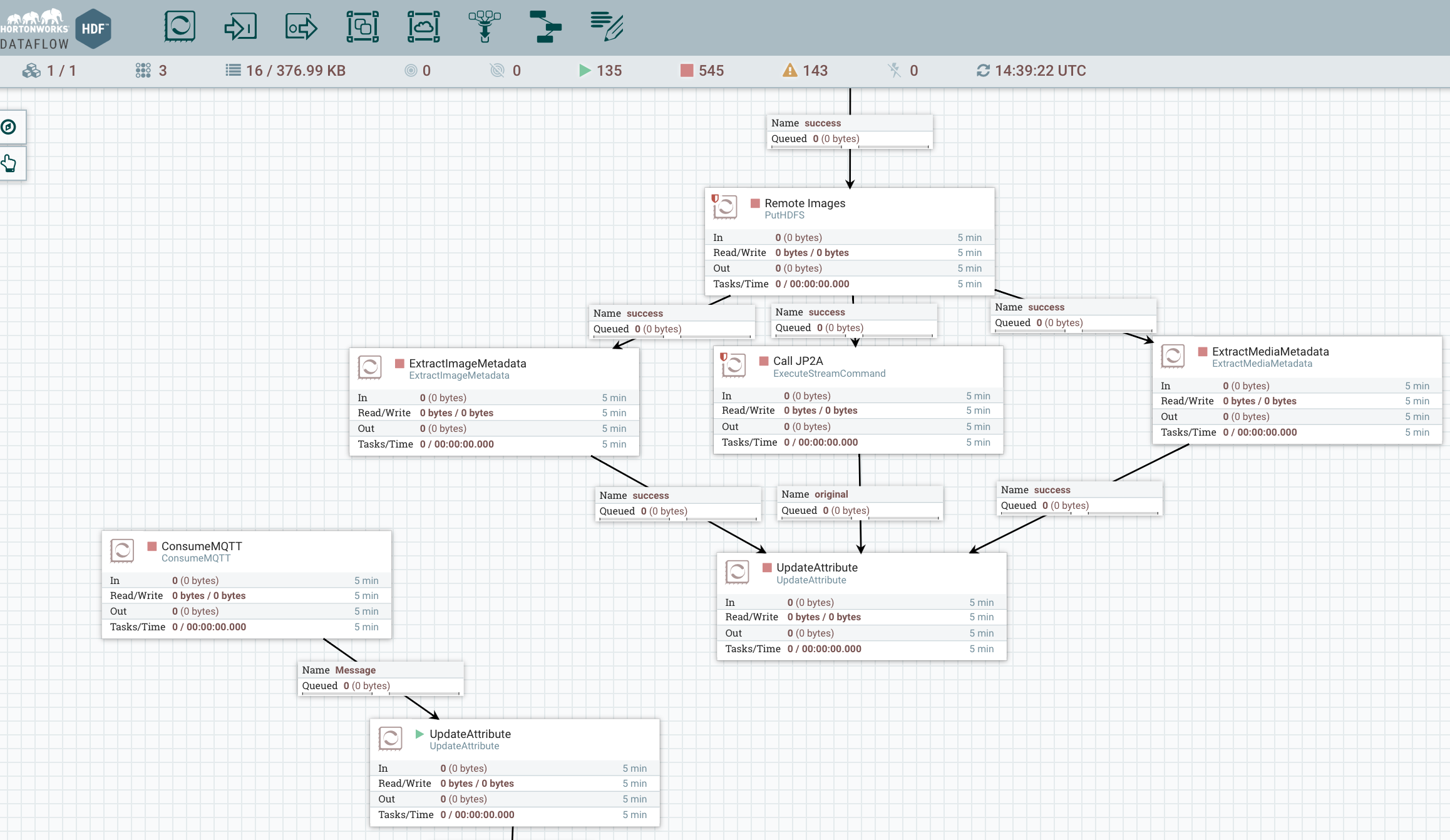Image resolution: width=1450 pixels, height=840 pixels.
Task: Select the Template toolbar icon
Action: [545, 27]
